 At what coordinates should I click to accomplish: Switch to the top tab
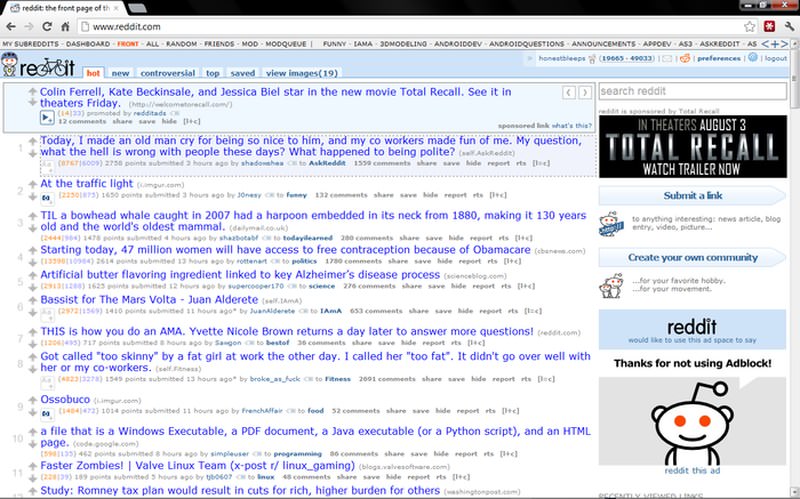coord(213,73)
